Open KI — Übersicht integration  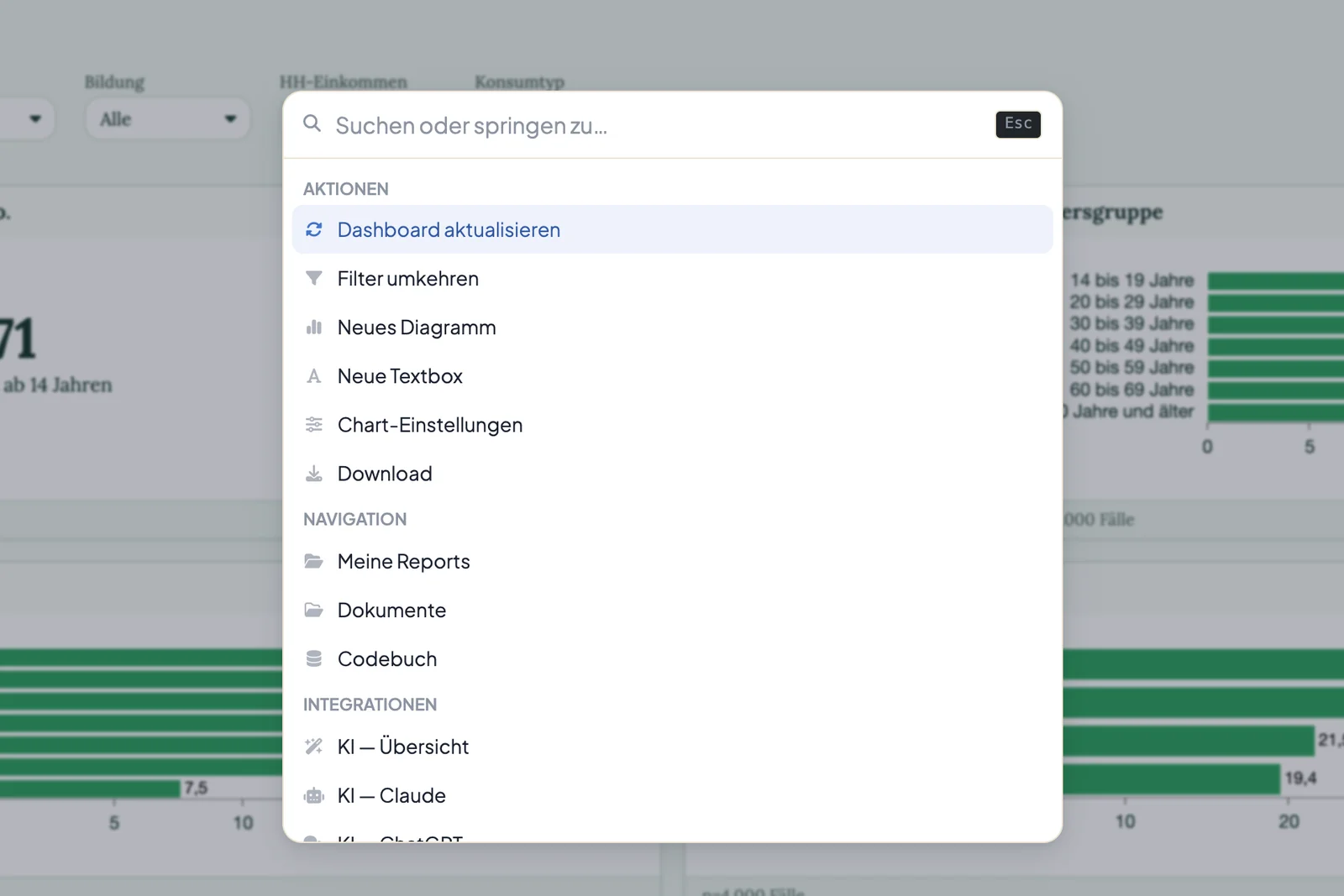tap(673, 746)
